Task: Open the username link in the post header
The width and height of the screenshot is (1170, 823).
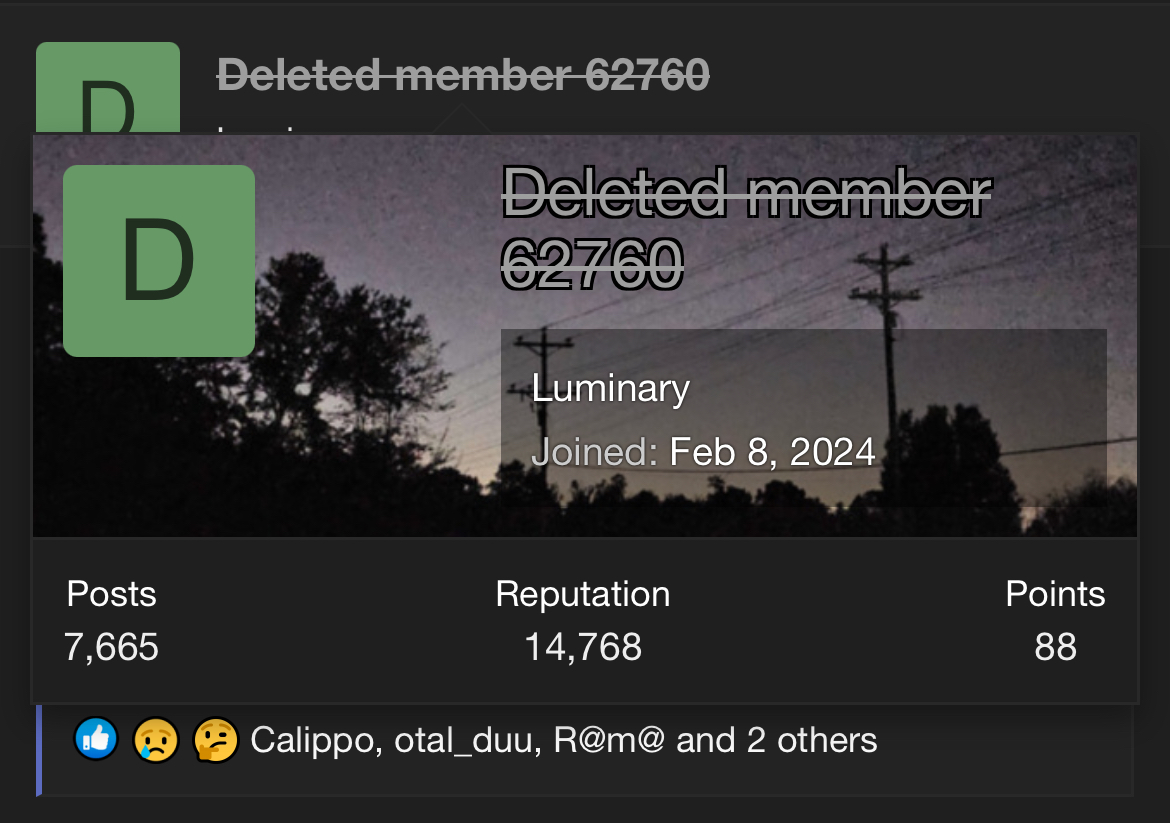Action: pyautogui.click(x=463, y=74)
